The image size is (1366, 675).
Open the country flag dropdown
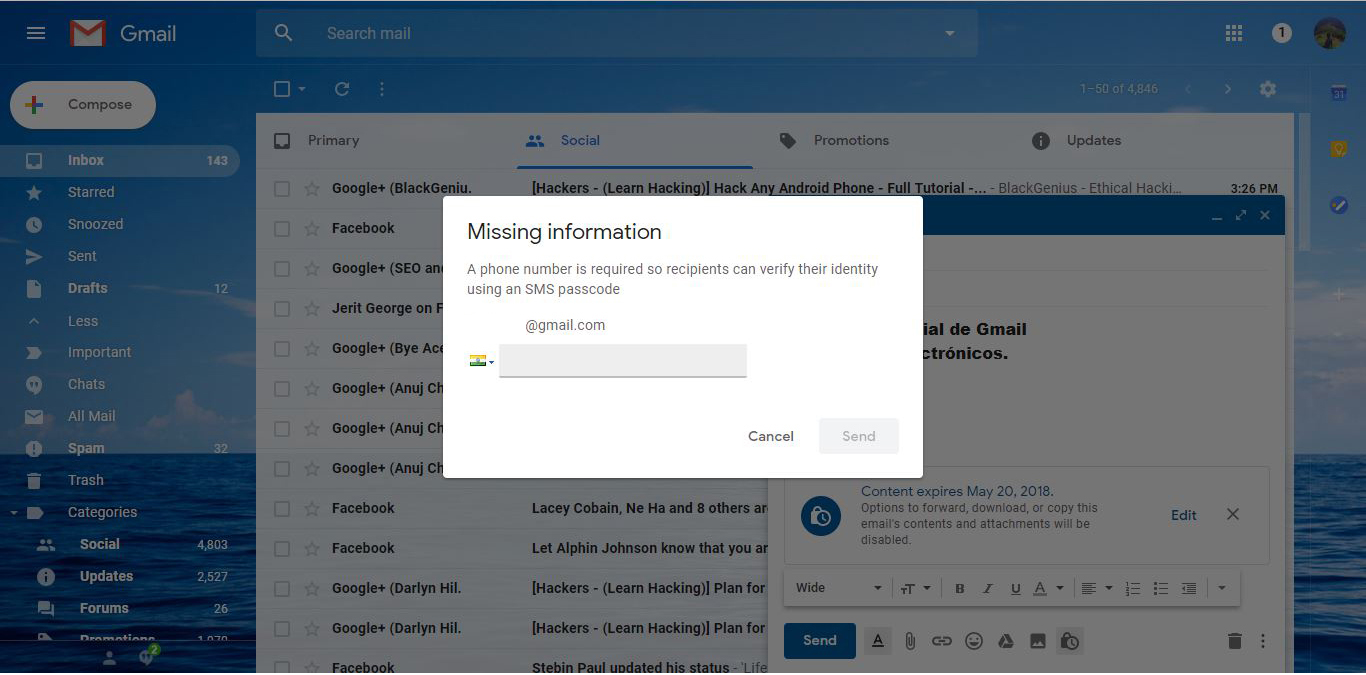click(x=482, y=361)
